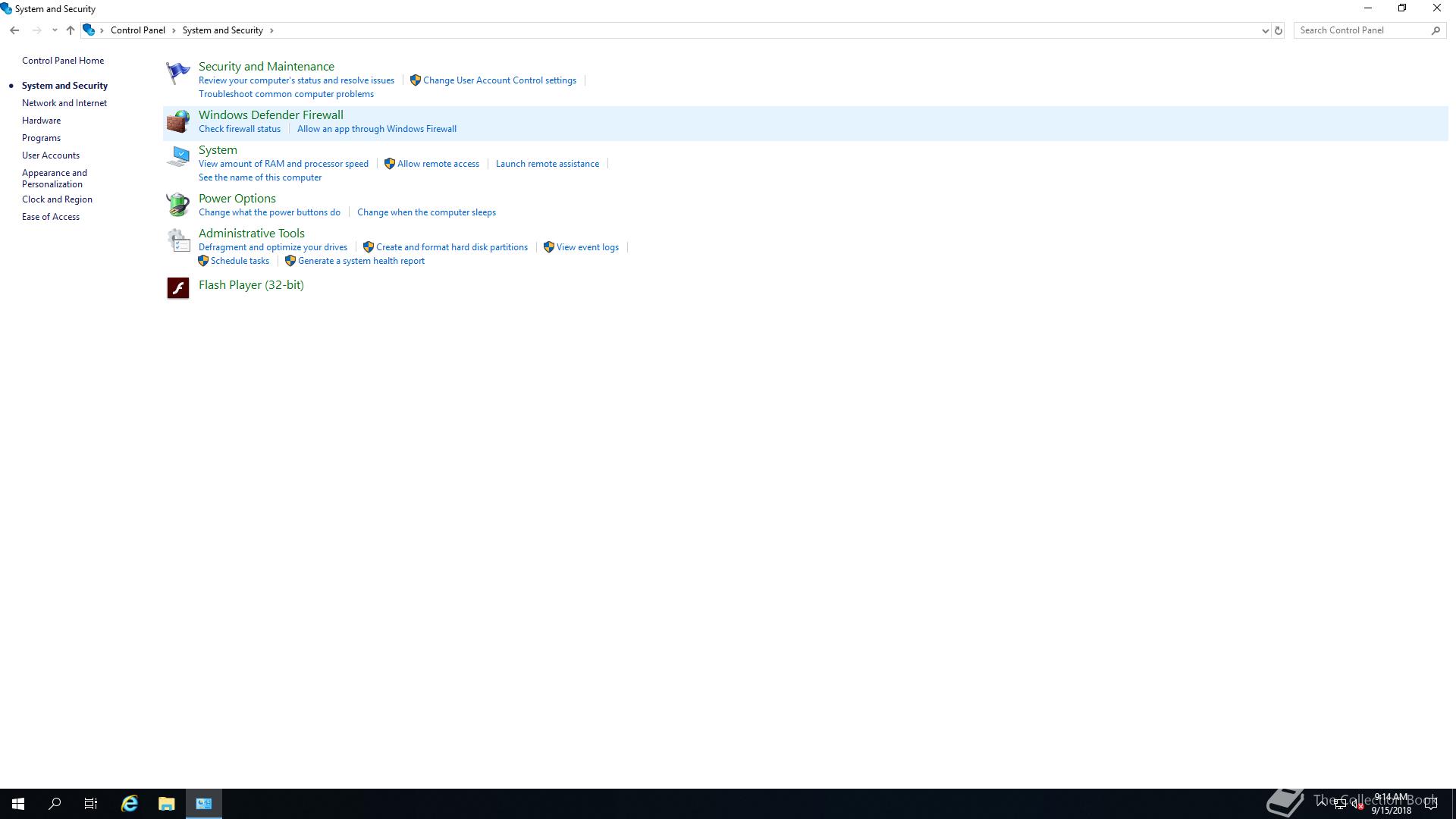Screen dimensions: 1456x819
Task: Open Change User Account Control settings
Action: [500, 80]
